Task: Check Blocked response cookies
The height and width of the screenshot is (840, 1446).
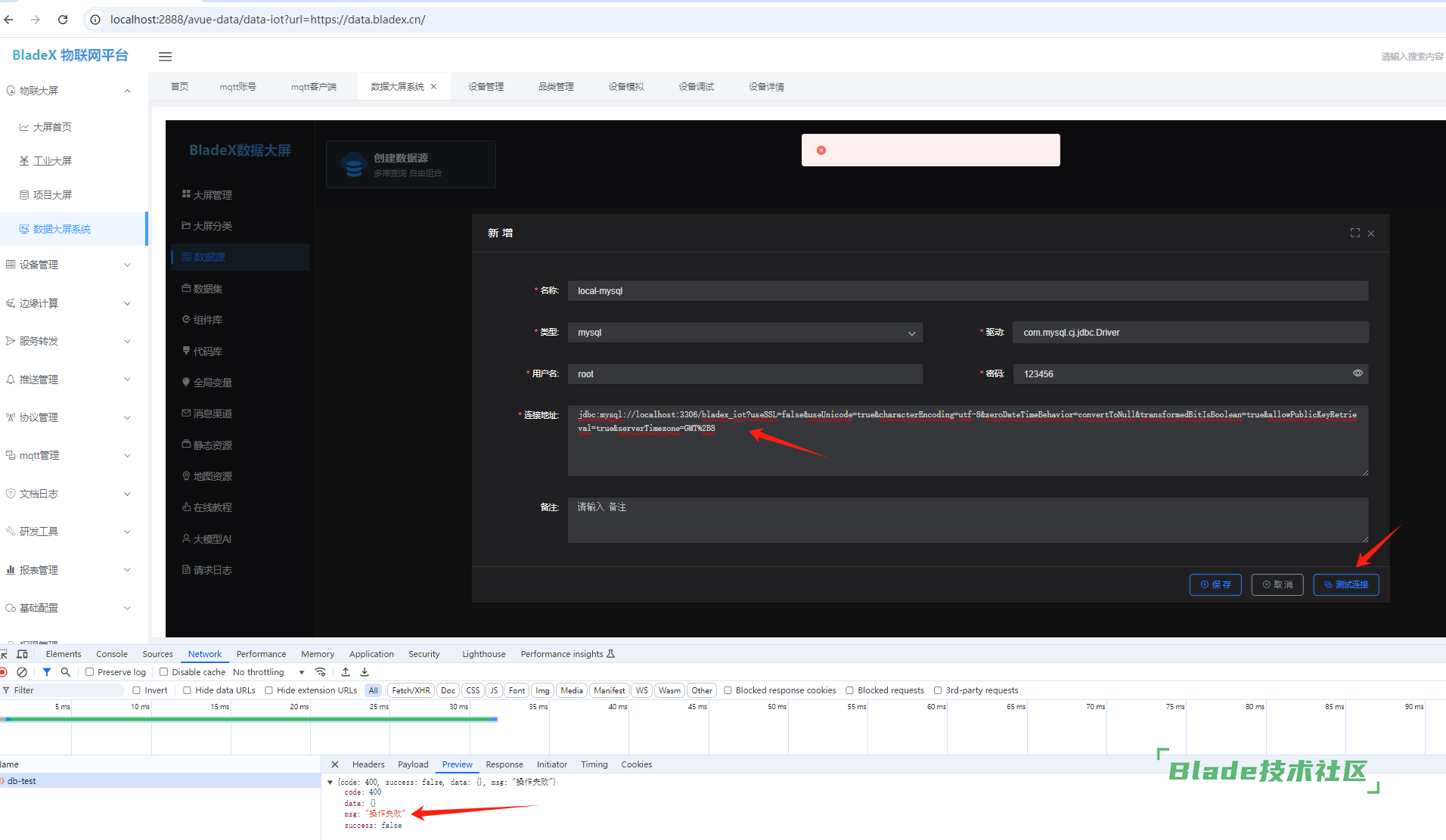Action: pos(728,690)
